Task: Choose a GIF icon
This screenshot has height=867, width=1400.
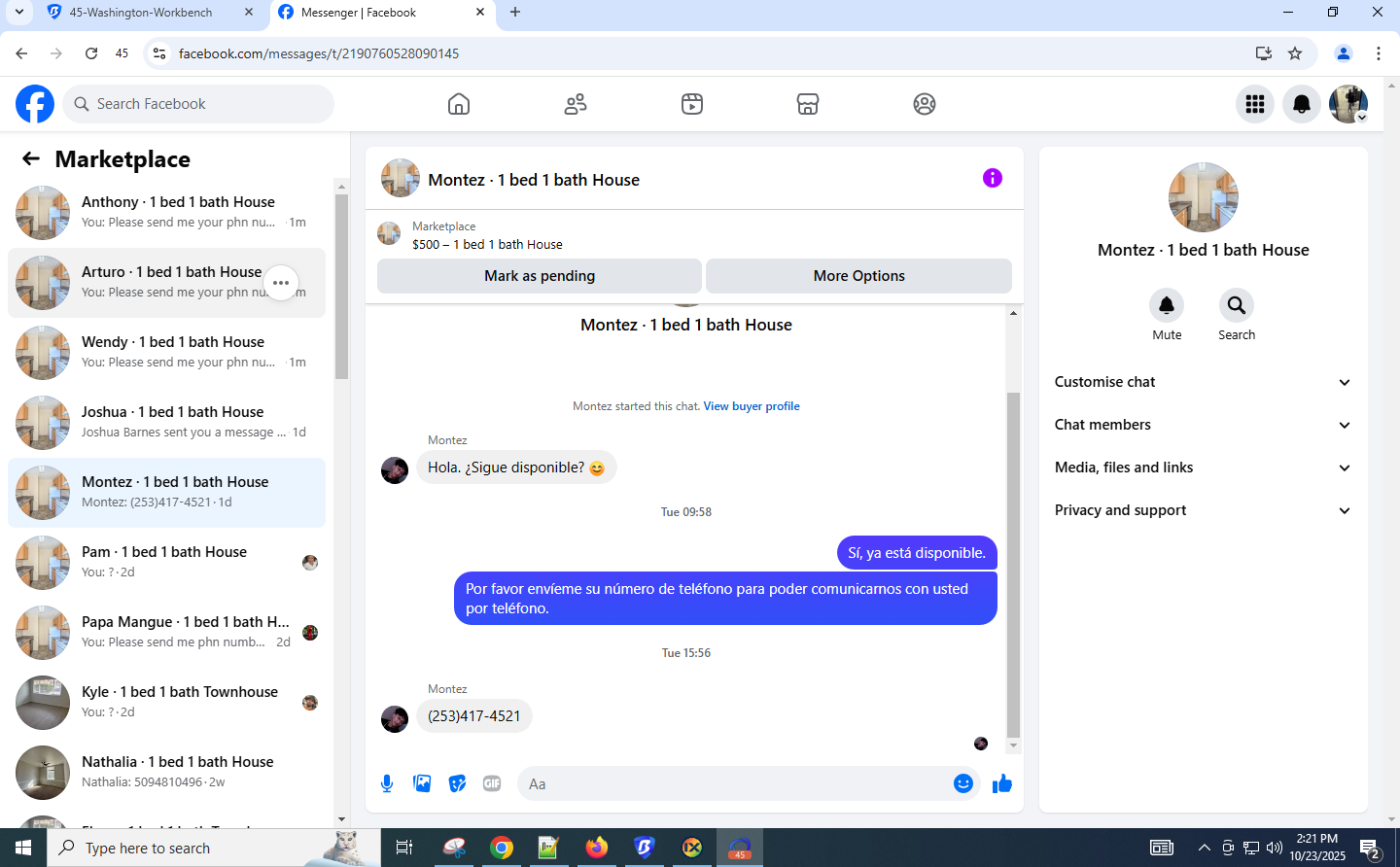Action: (x=492, y=783)
